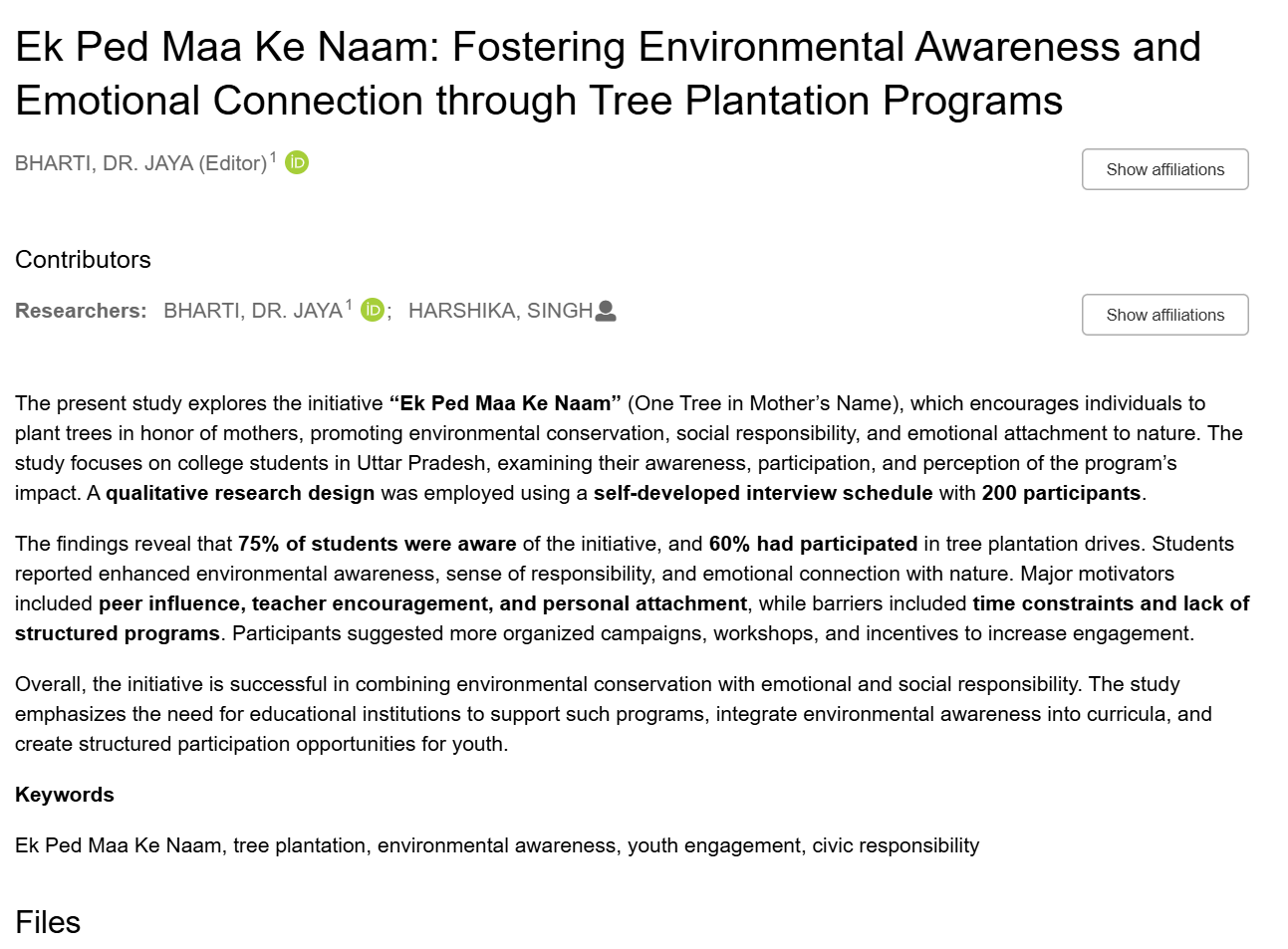Jump to the Files section heading

(48, 922)
